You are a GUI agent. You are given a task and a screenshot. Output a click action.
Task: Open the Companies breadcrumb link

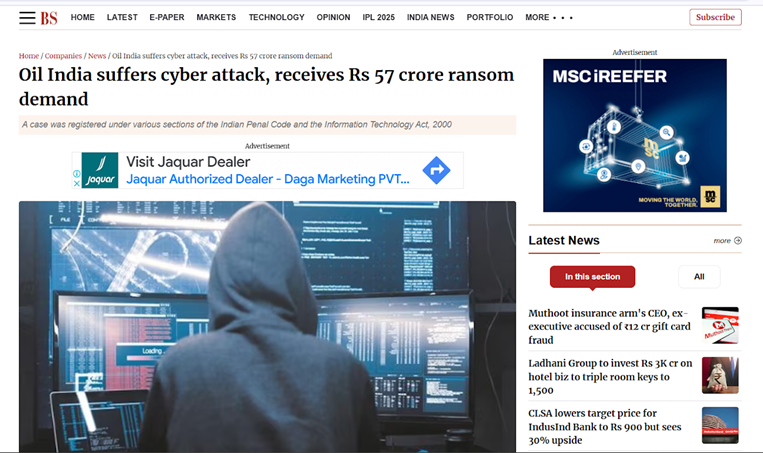tap(63, 56)
